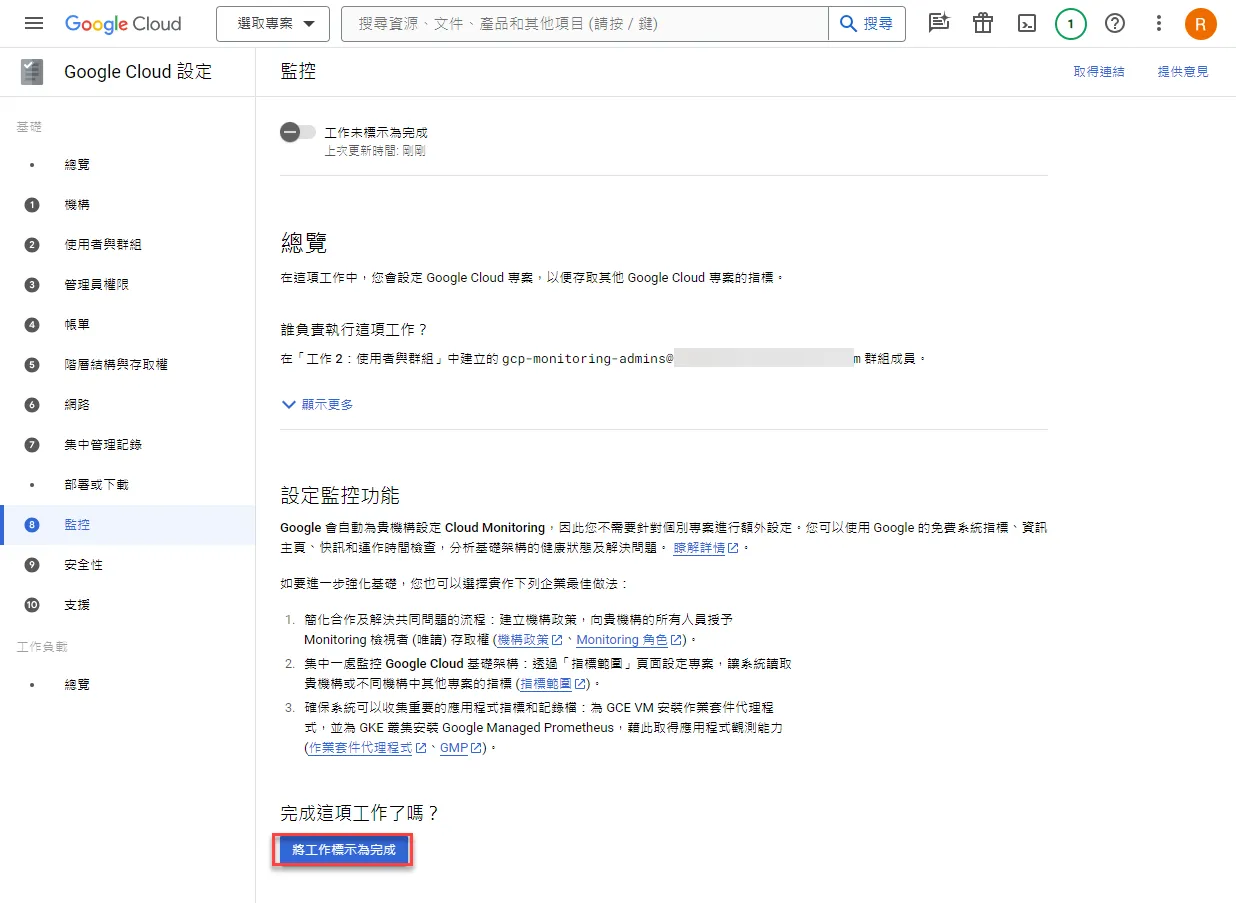Activate the Cloud Shell terminal icon
The image size is (1236, 903).
1027,24
